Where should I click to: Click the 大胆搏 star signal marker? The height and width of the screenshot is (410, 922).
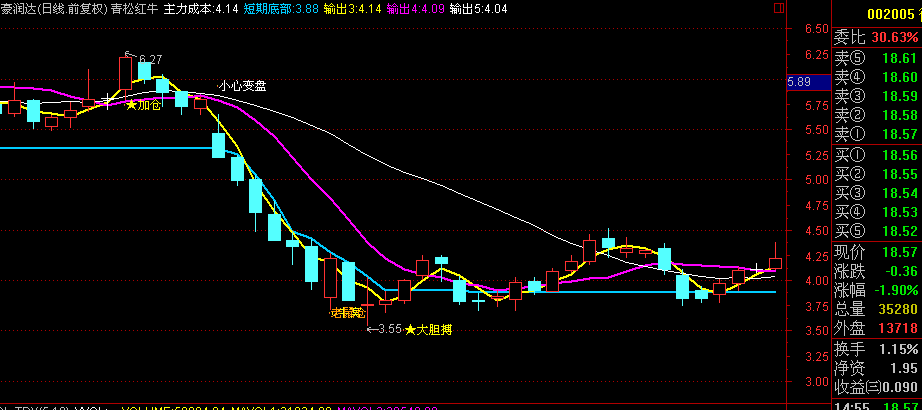428,329
